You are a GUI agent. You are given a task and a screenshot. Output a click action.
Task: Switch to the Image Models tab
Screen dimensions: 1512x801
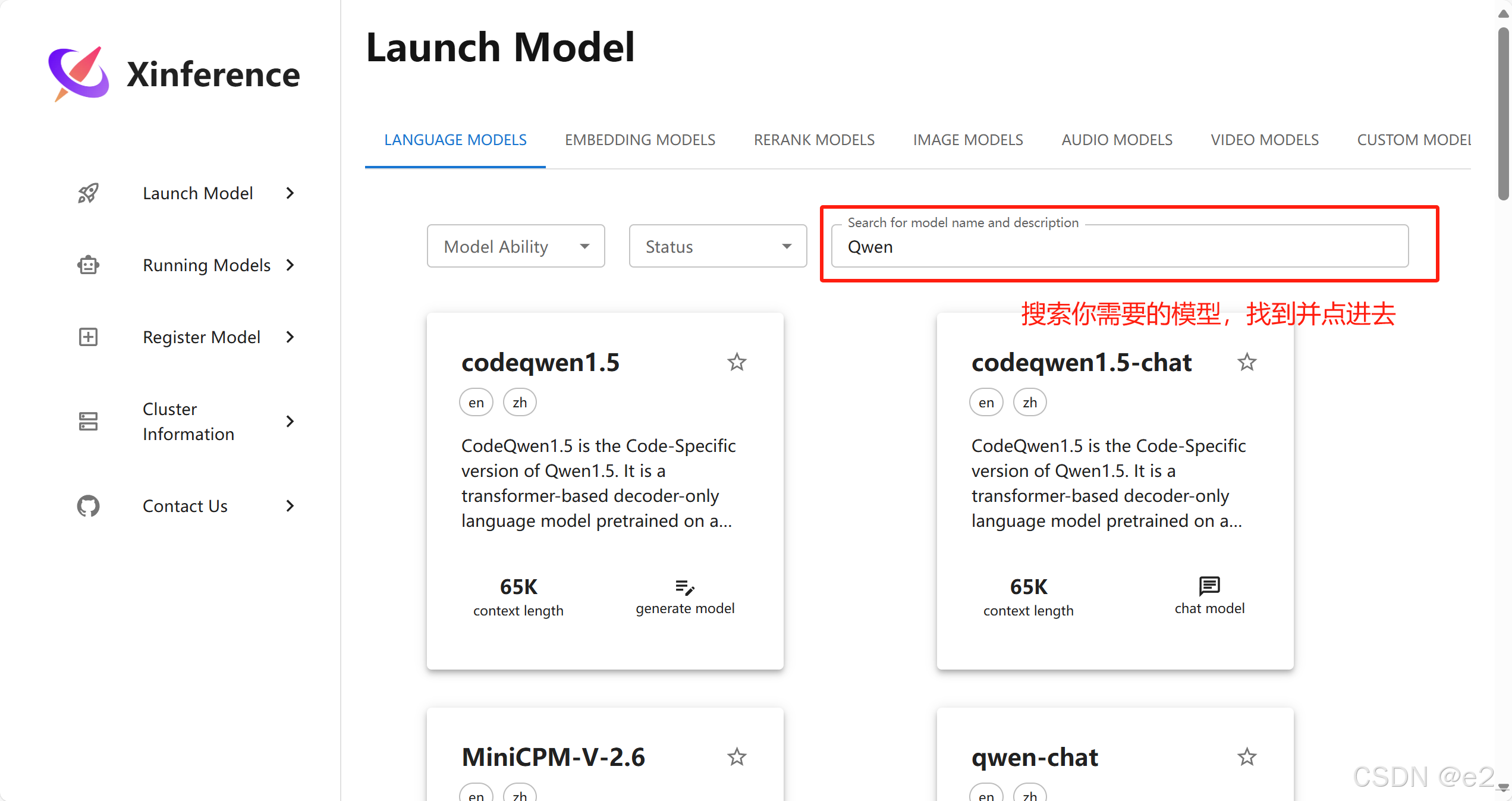pyautogui.click(x=968, y=140)
